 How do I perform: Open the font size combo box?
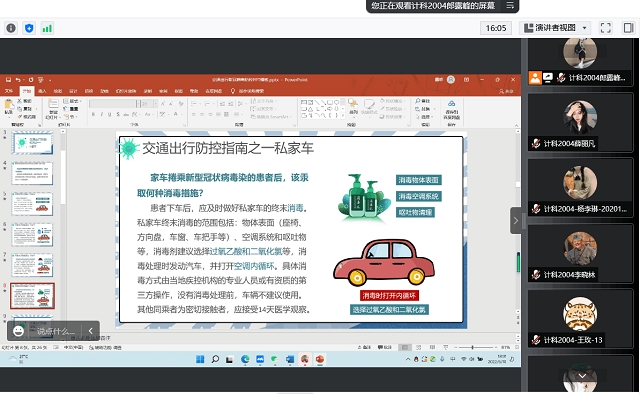point(149,104)
